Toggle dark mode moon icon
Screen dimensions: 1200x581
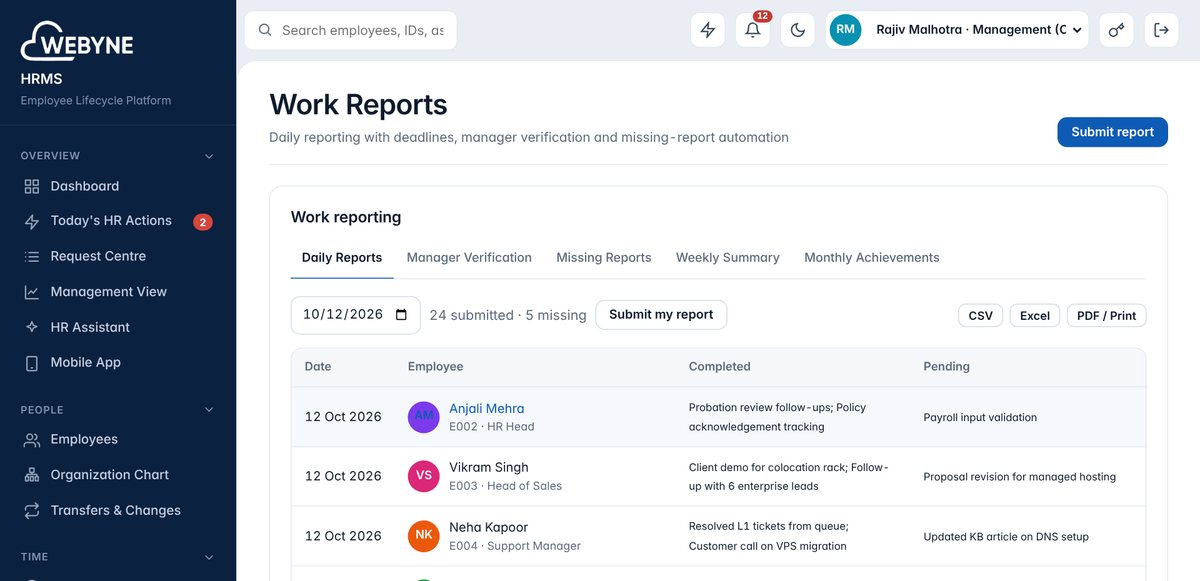click(x=798, y=30)
